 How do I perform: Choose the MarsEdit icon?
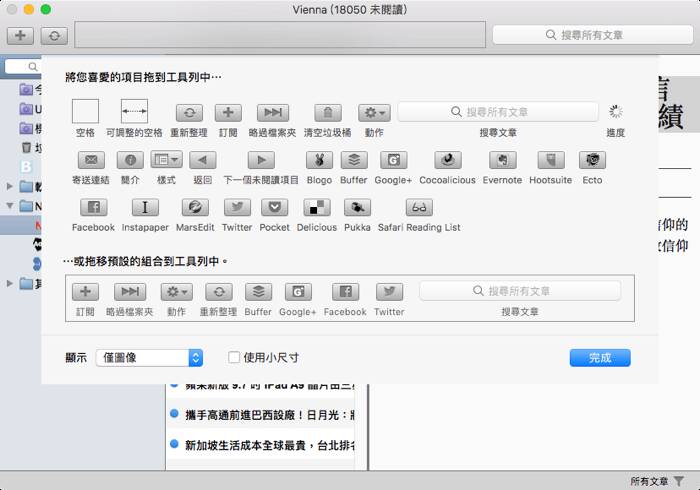[x=196, y=208]
